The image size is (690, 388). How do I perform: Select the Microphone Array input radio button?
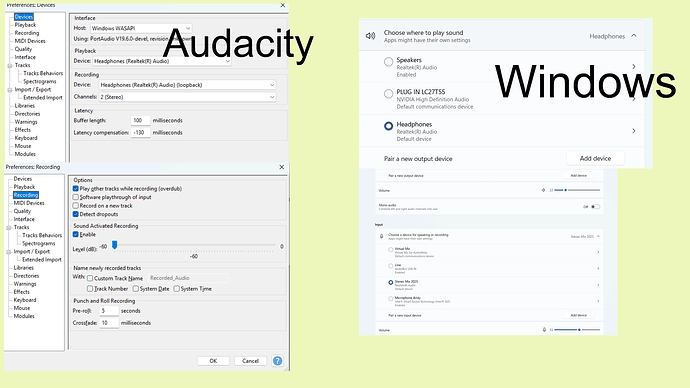390,299
